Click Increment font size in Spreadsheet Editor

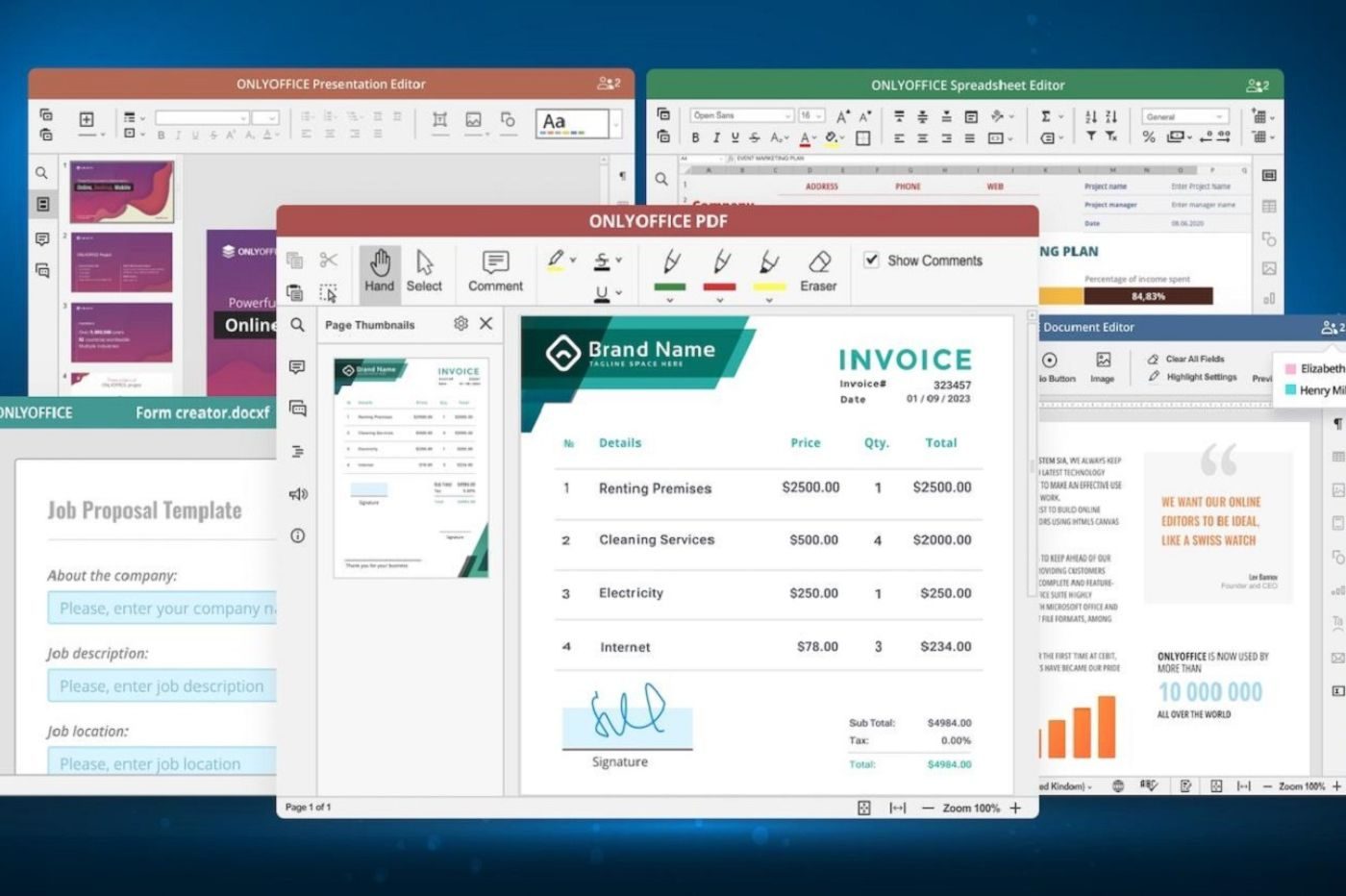843,116
